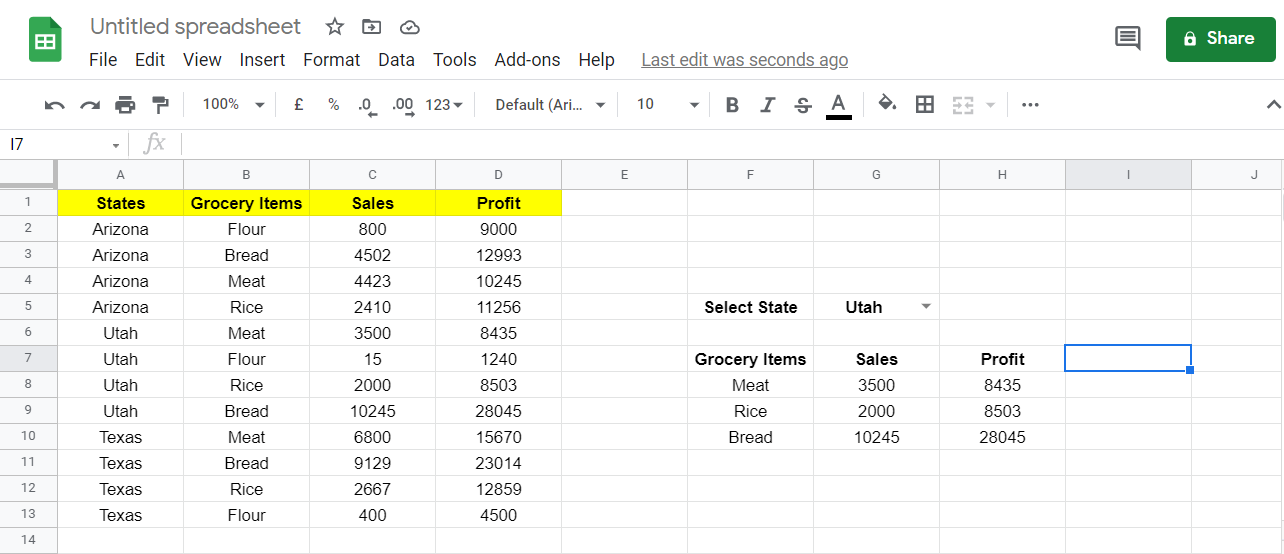Image resolution: width=1284 pixels, height=554 pixels.
Task: Open comment history icon
Action: point(1127,38)
